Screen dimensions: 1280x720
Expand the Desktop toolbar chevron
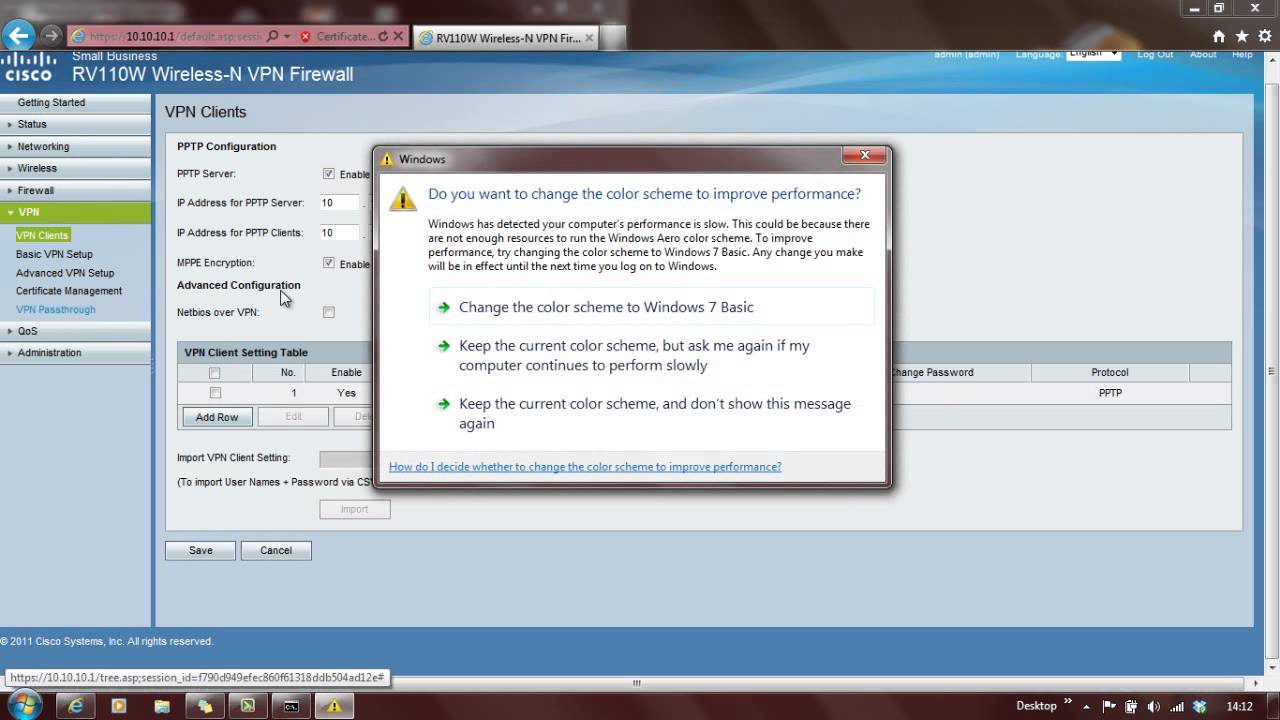(1068, 703)
